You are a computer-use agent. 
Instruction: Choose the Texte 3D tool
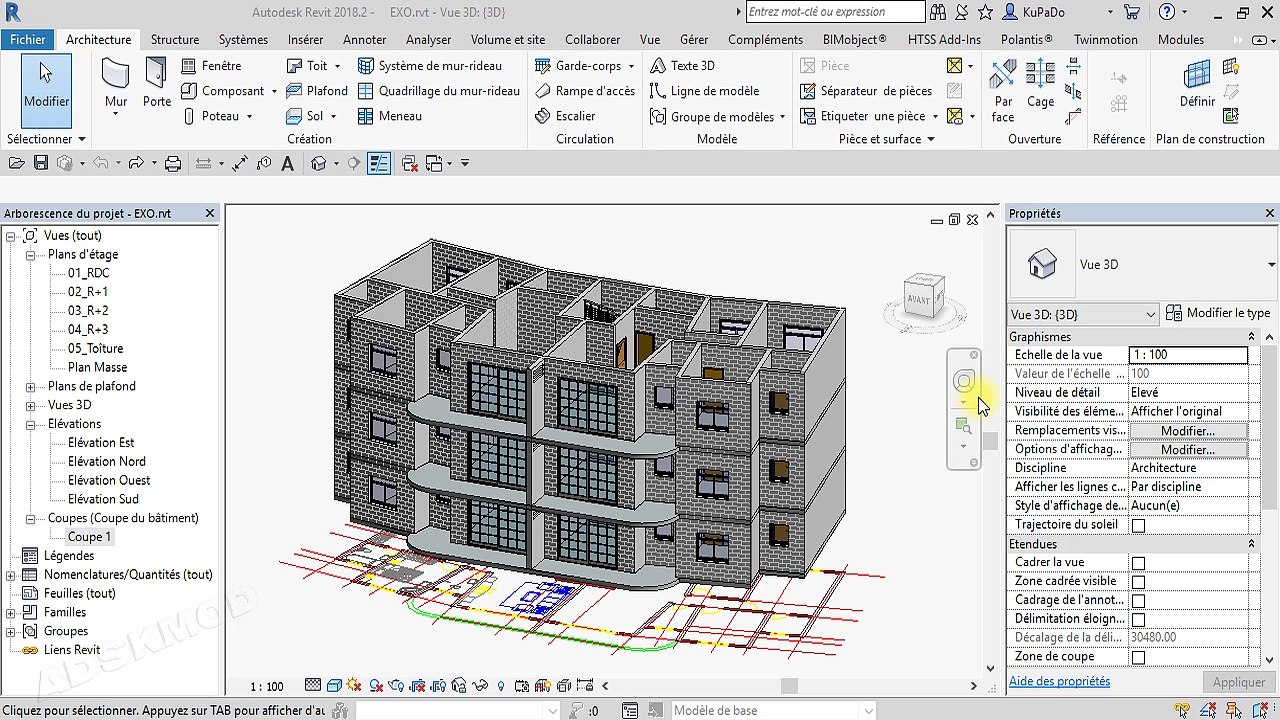coord(682,65)
